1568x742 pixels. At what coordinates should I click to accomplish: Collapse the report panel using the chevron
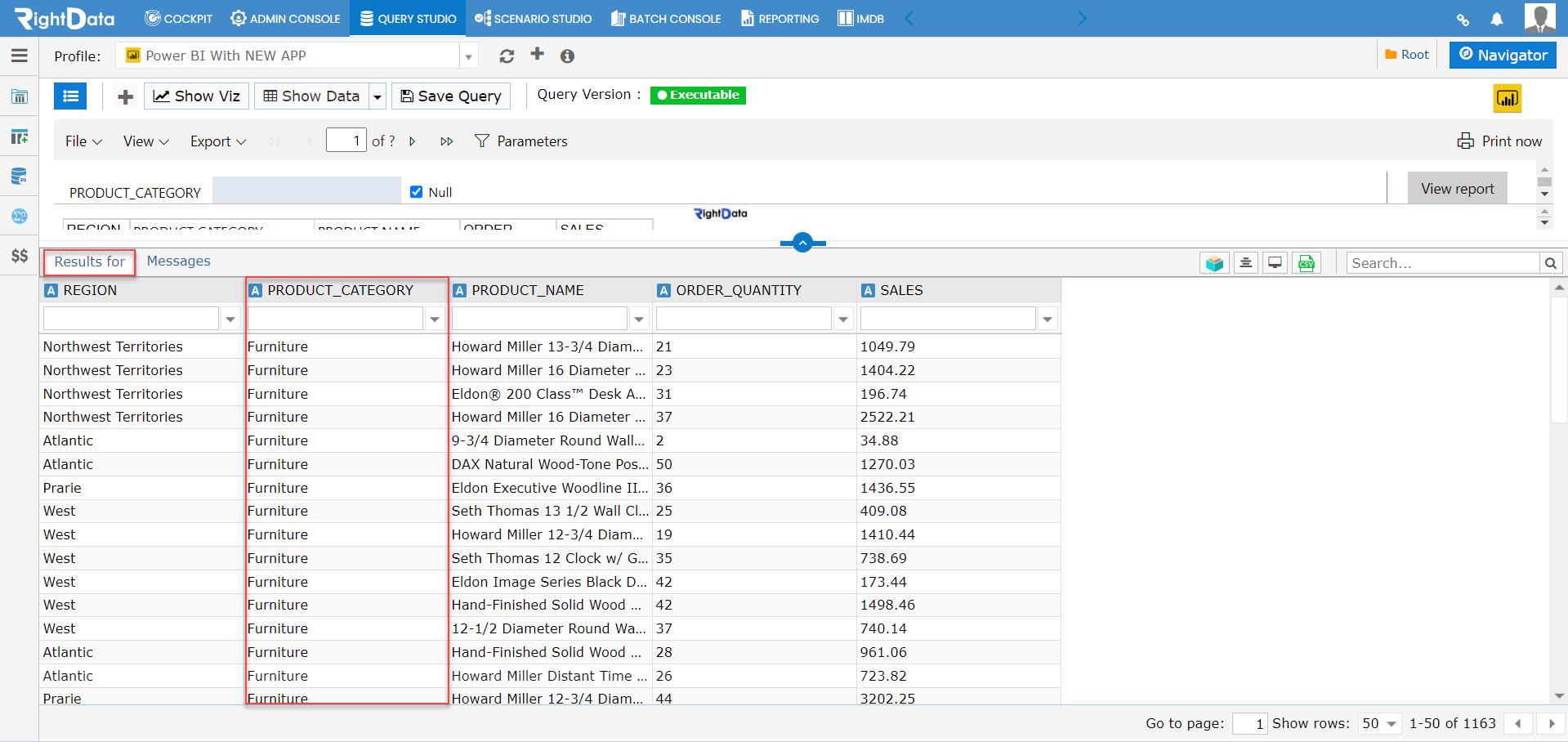pyautogui.click(x=802, y=243)
